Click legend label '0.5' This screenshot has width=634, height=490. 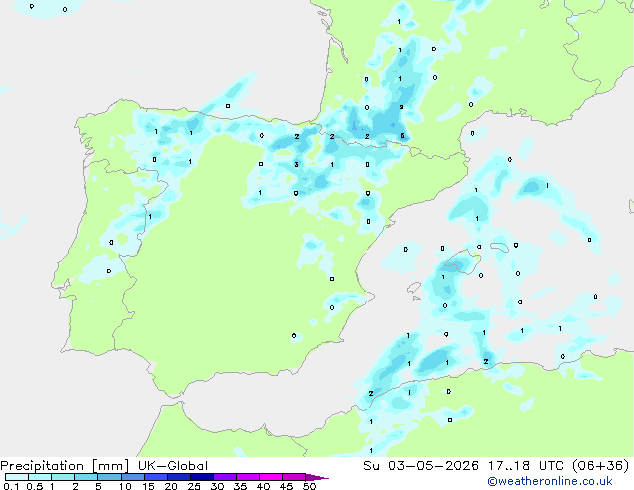click(35, 486)
